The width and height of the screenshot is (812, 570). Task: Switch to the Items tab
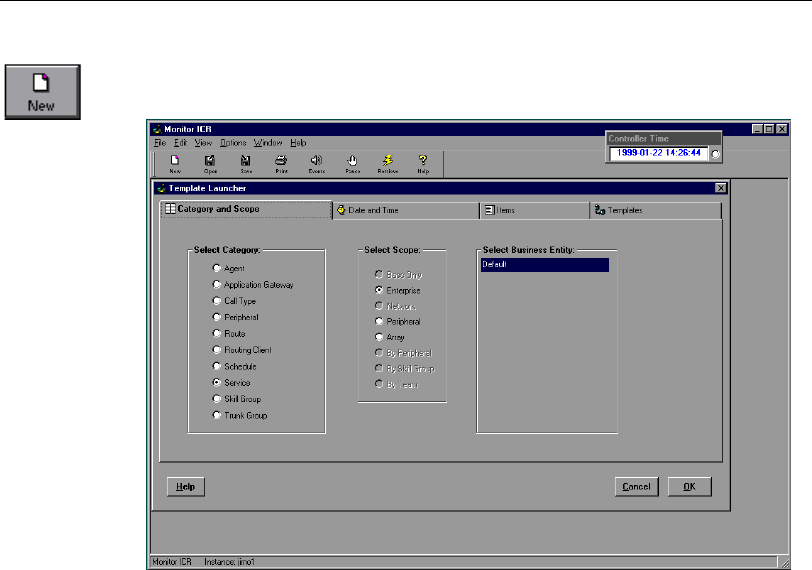point(534,210)
